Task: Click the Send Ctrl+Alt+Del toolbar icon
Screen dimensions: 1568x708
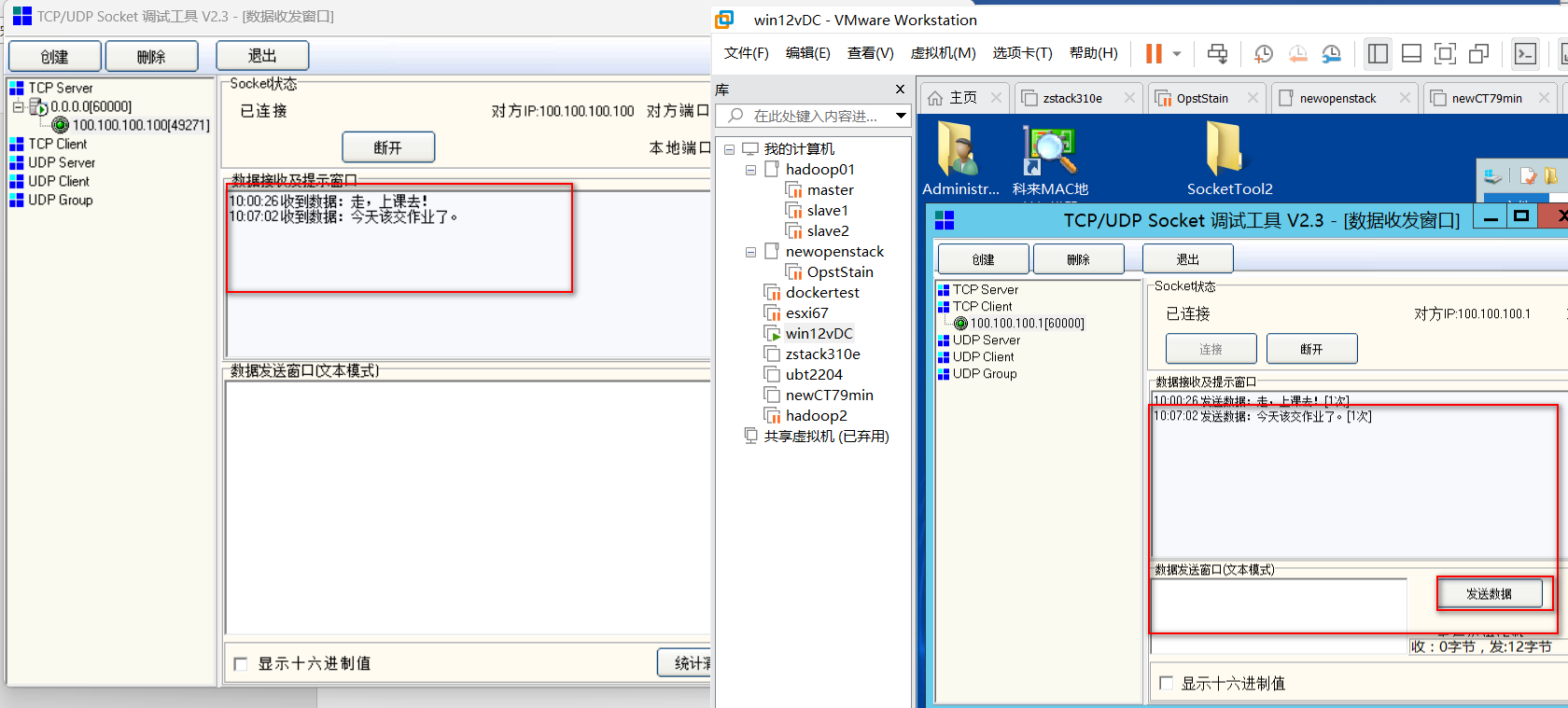Action: click(1217, 53)
